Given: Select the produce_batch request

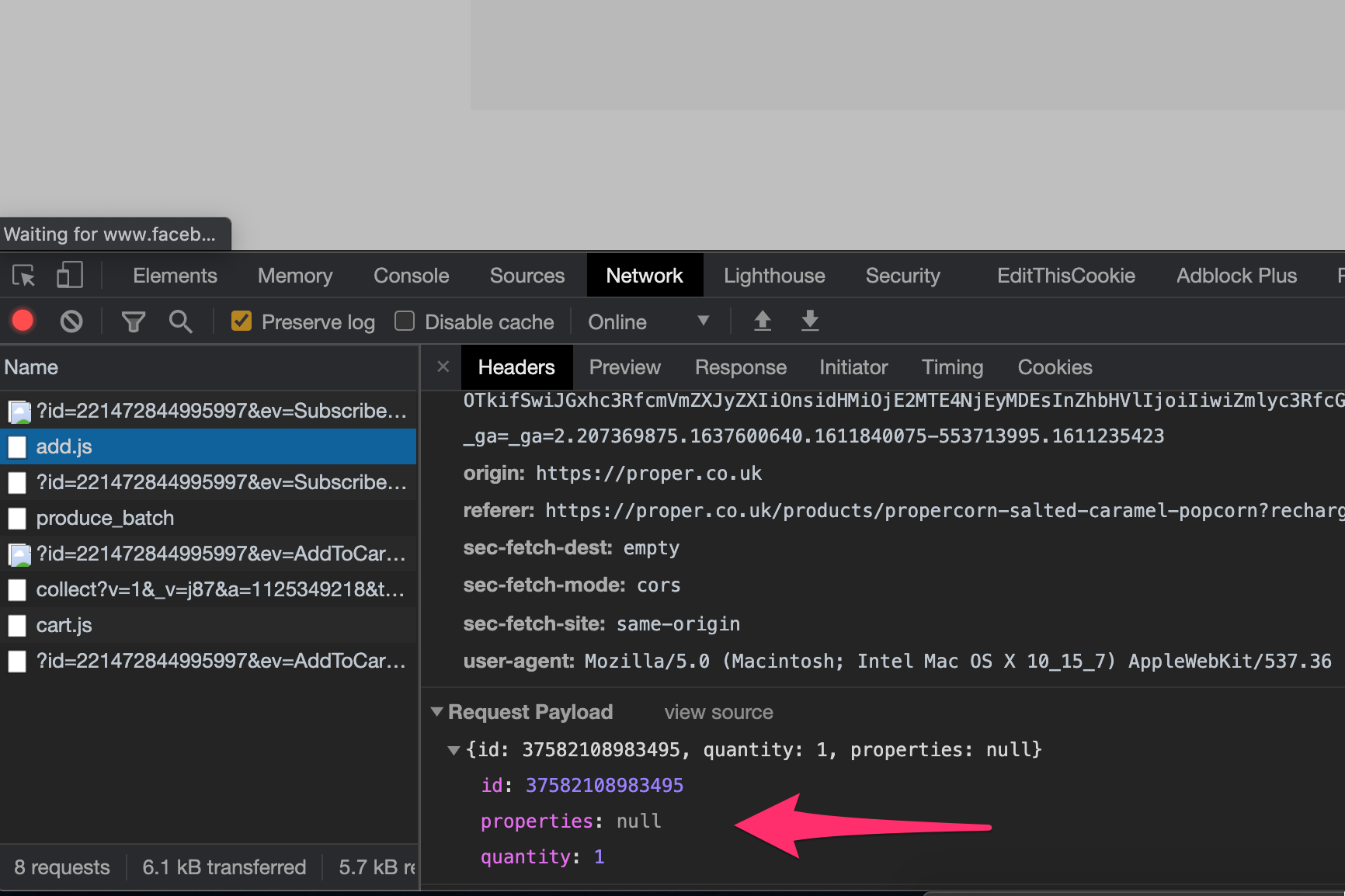Looking at the screenshot, I should [105, 518].
